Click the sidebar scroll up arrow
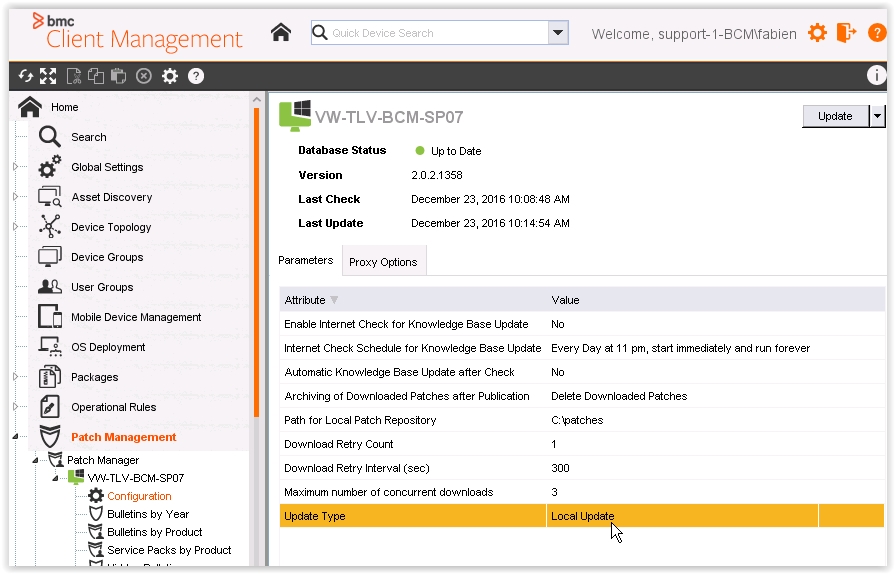Image resolution: width=895 pixels, height=574 pixels. coord(257,99)
